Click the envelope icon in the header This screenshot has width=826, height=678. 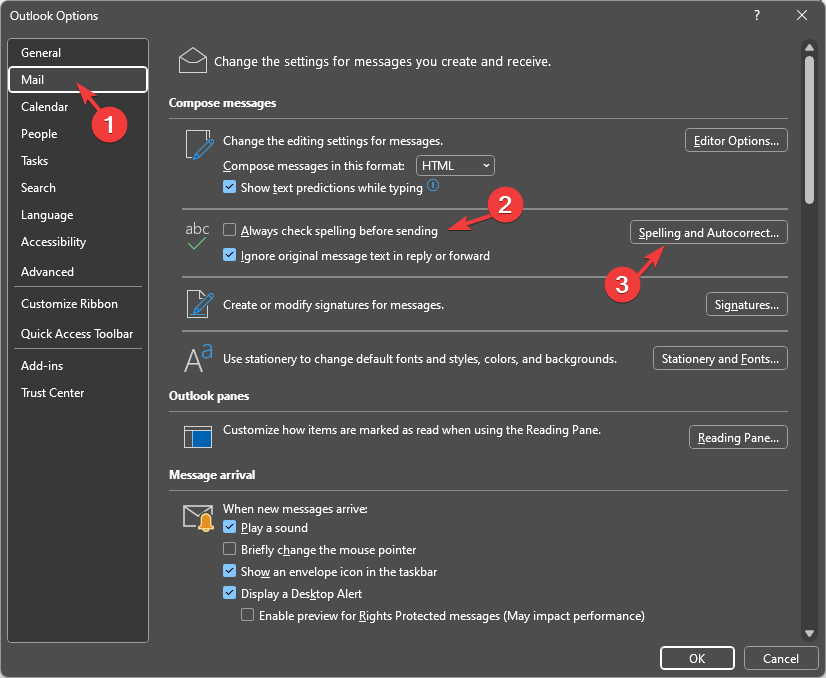[x=192, y=61]
